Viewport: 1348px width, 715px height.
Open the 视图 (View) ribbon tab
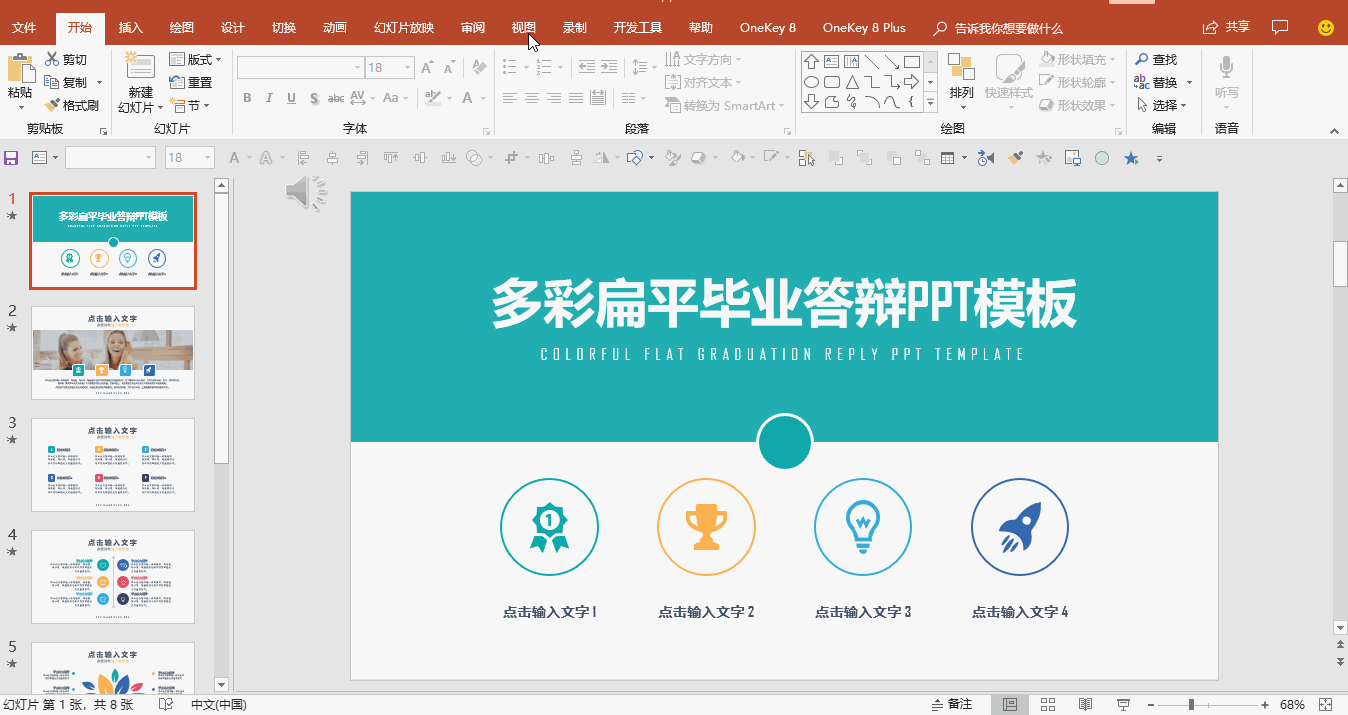click(x=523, y=27)
